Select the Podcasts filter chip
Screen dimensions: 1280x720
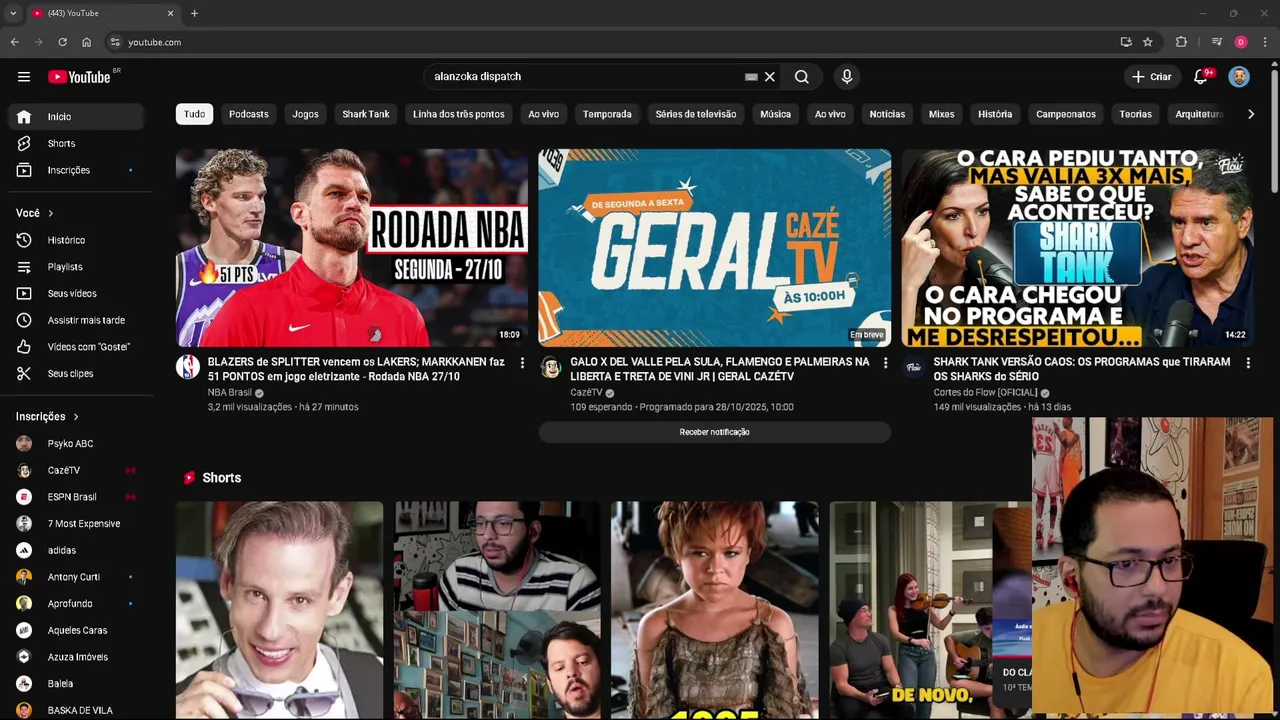[249, 114]
